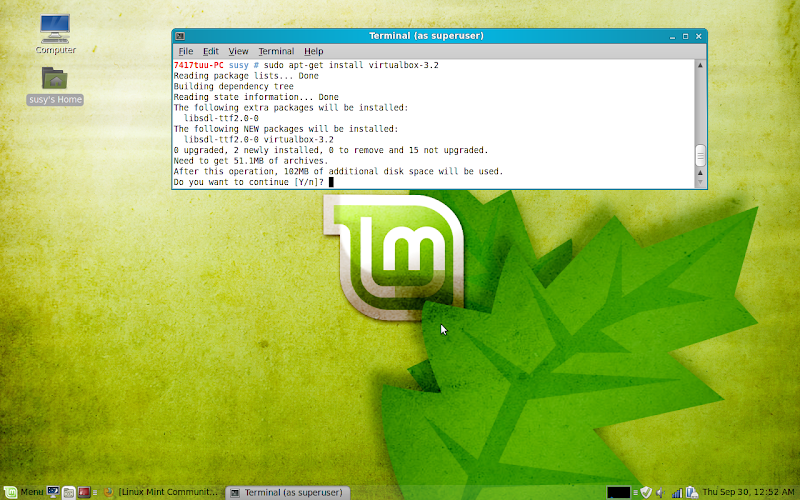Click the battery power icon in tray

692,492
